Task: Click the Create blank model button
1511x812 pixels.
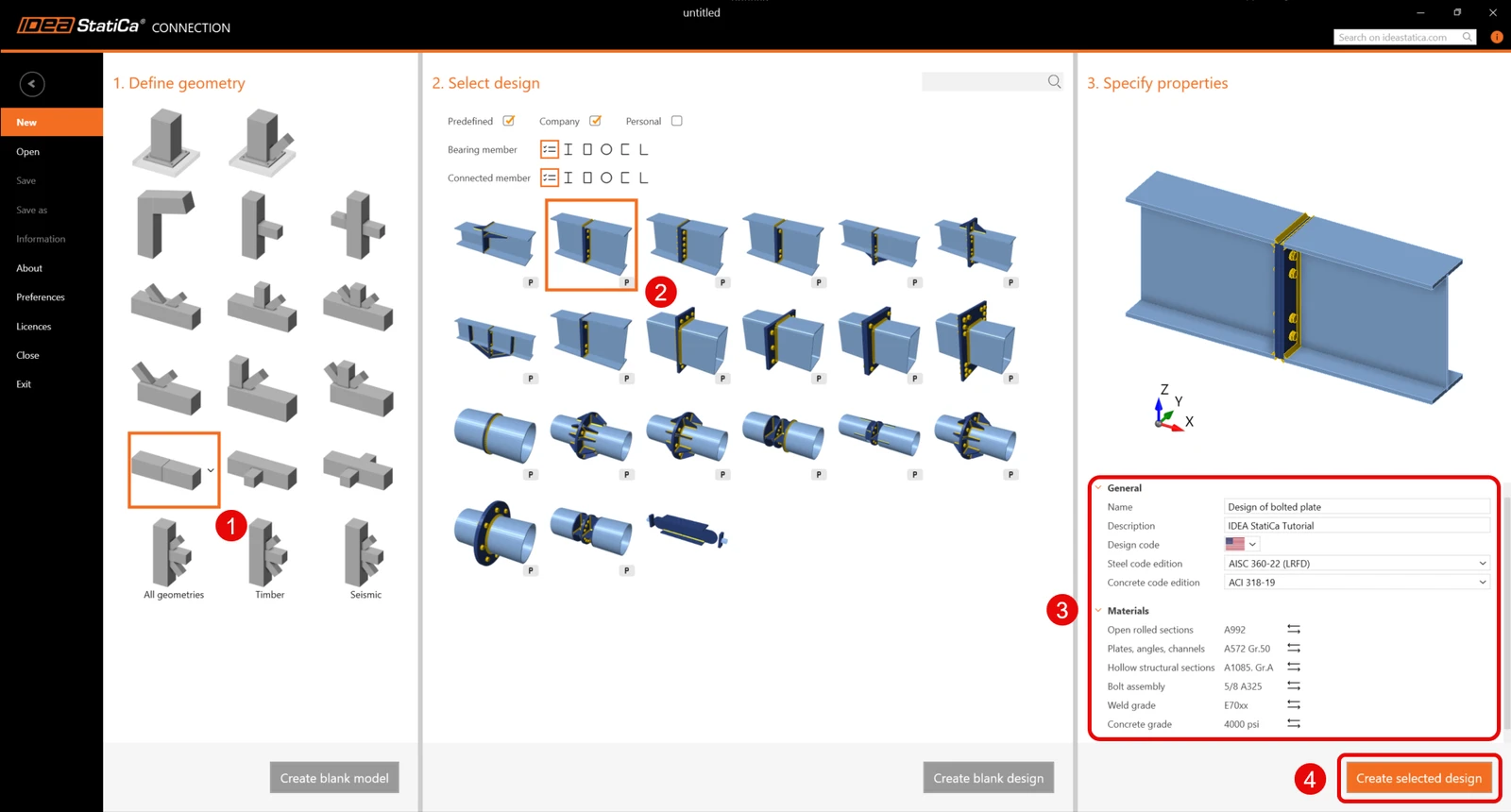Action: [x=334, y=778]
